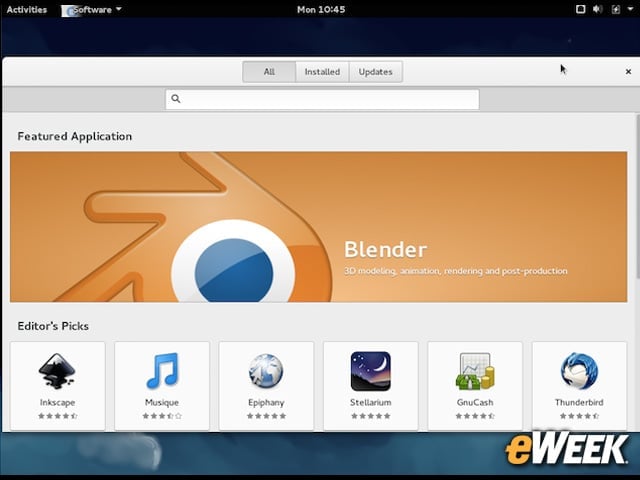This screenshot has height=480, width=640.
Task: Switch to the Updates tab
Action: 376,72
